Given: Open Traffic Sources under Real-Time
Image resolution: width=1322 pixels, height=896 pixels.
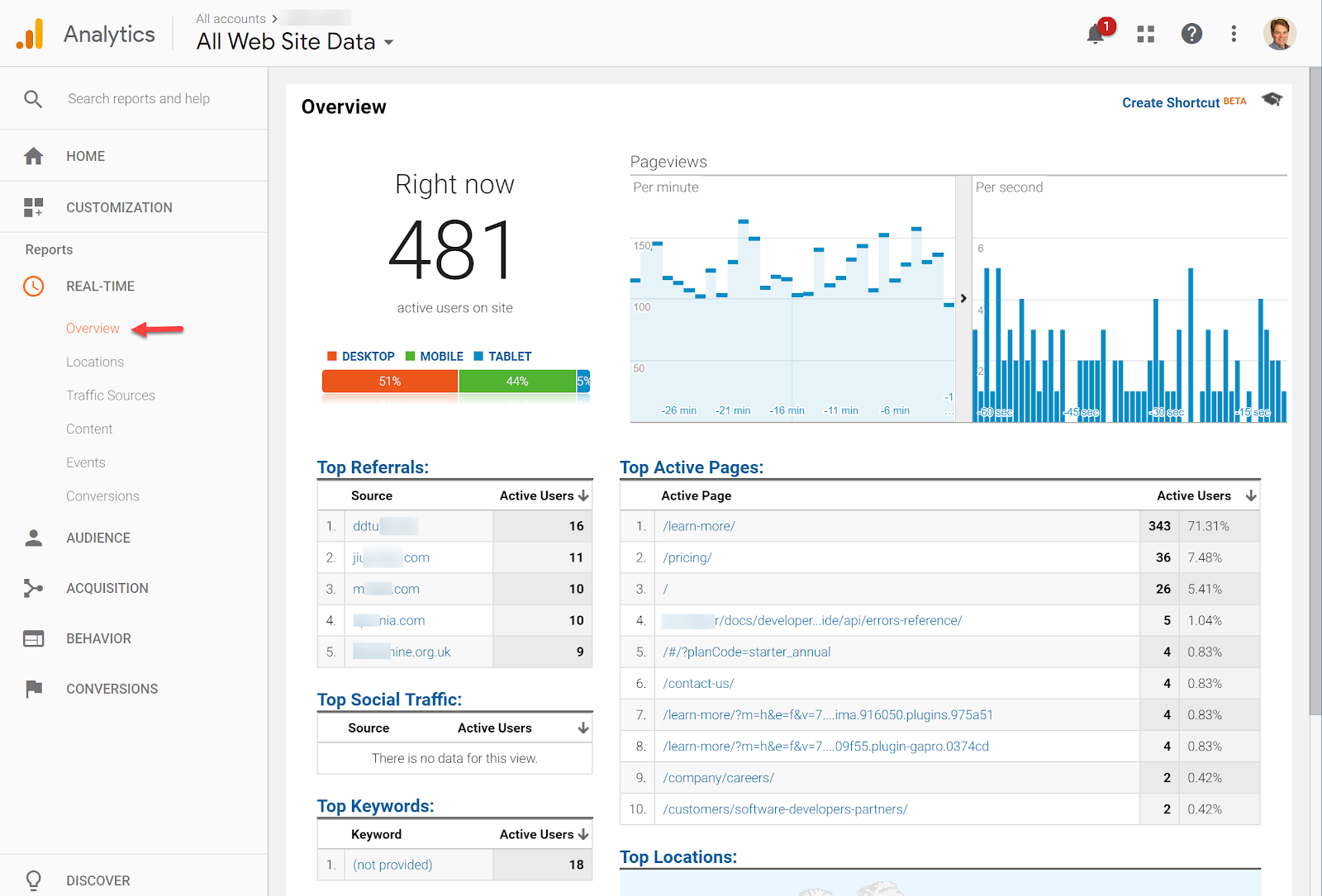Looking at the screenshot, I should [x=110, y=395].
